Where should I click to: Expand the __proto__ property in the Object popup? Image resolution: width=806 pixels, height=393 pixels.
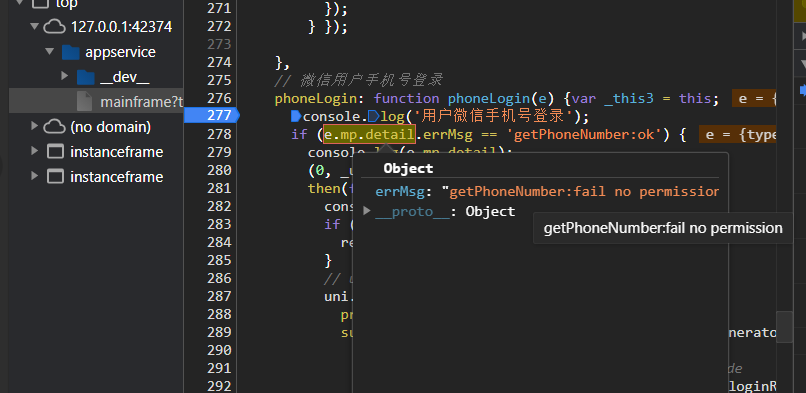point(367,211)
